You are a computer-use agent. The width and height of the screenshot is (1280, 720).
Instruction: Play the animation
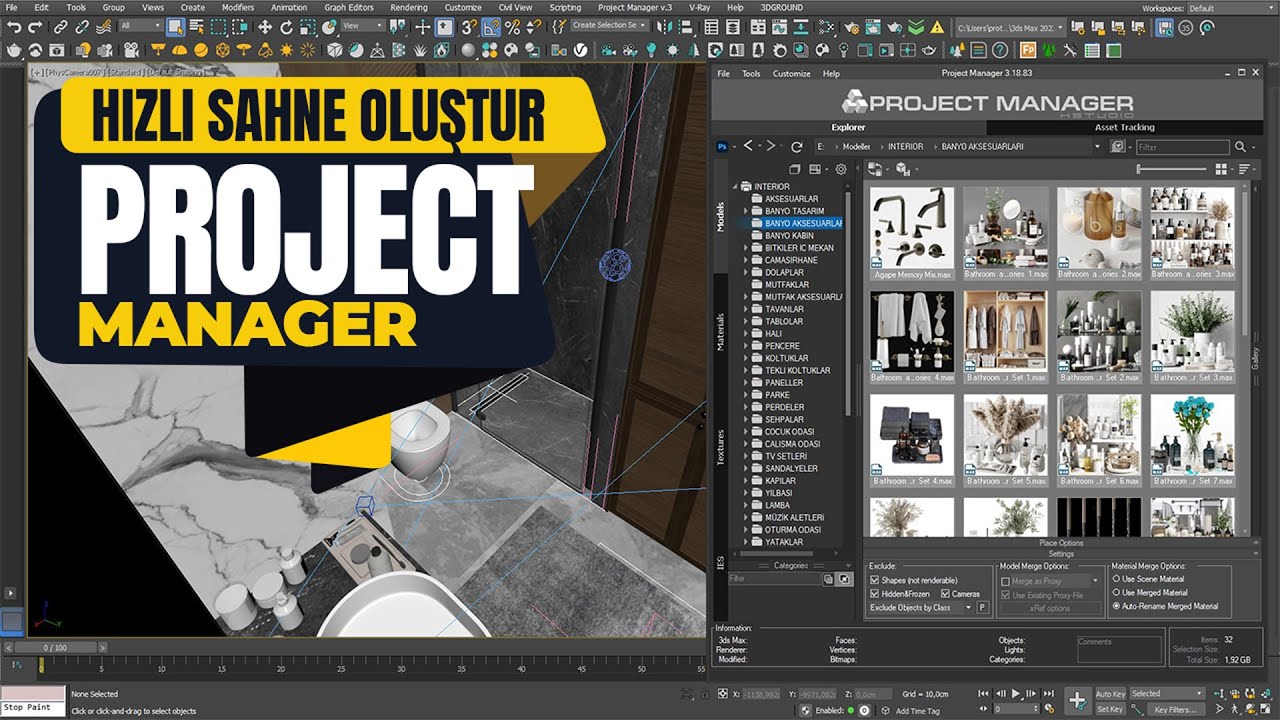[x=1016, y=693]
